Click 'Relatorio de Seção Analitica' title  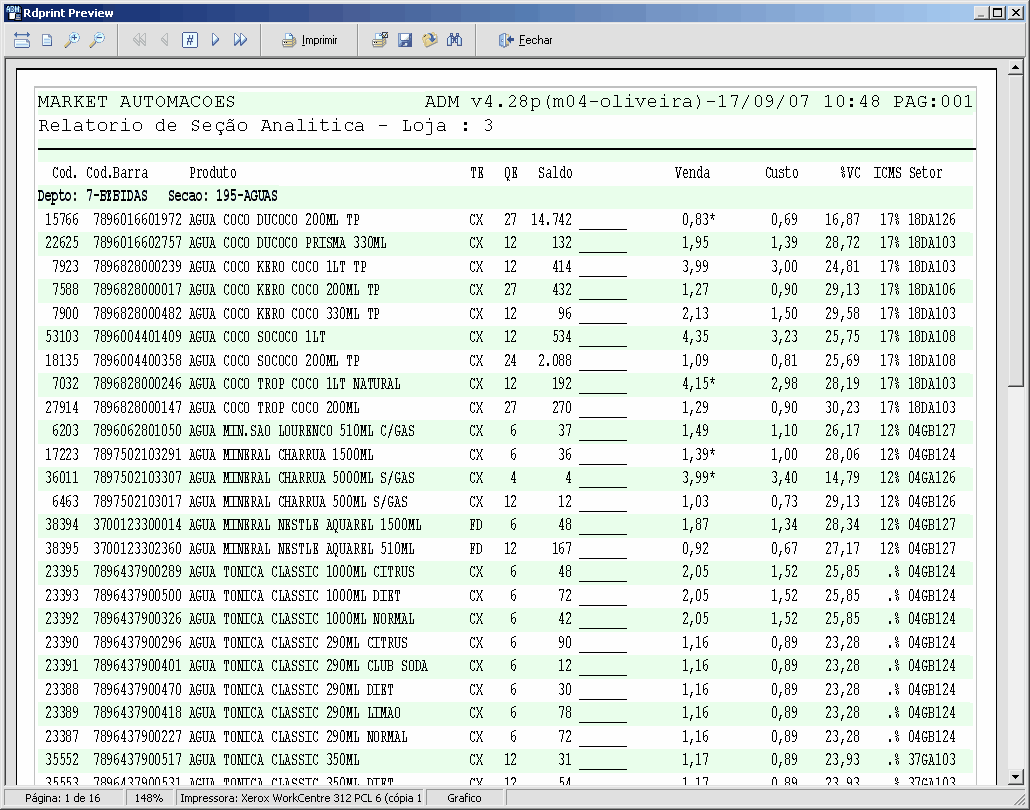pyautogui.click(x=201, y=125)
